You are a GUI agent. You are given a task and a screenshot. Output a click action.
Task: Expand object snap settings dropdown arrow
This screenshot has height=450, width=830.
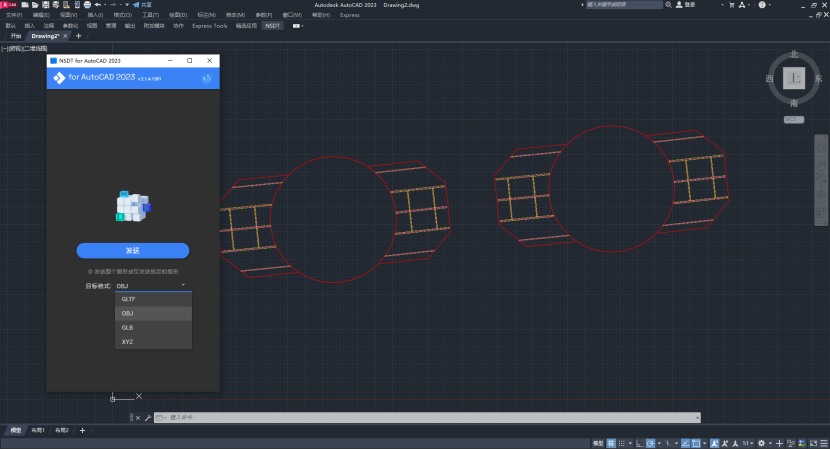click(x=705, y=444)
